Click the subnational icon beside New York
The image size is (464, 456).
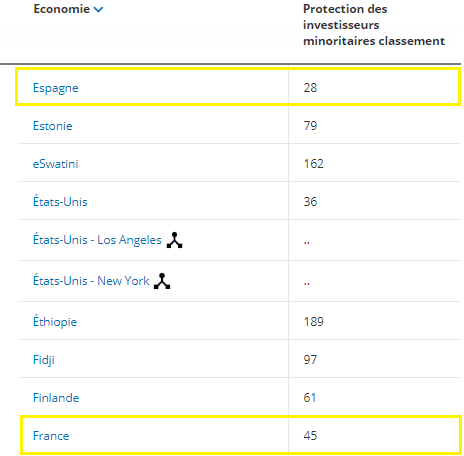pos(162,281)
